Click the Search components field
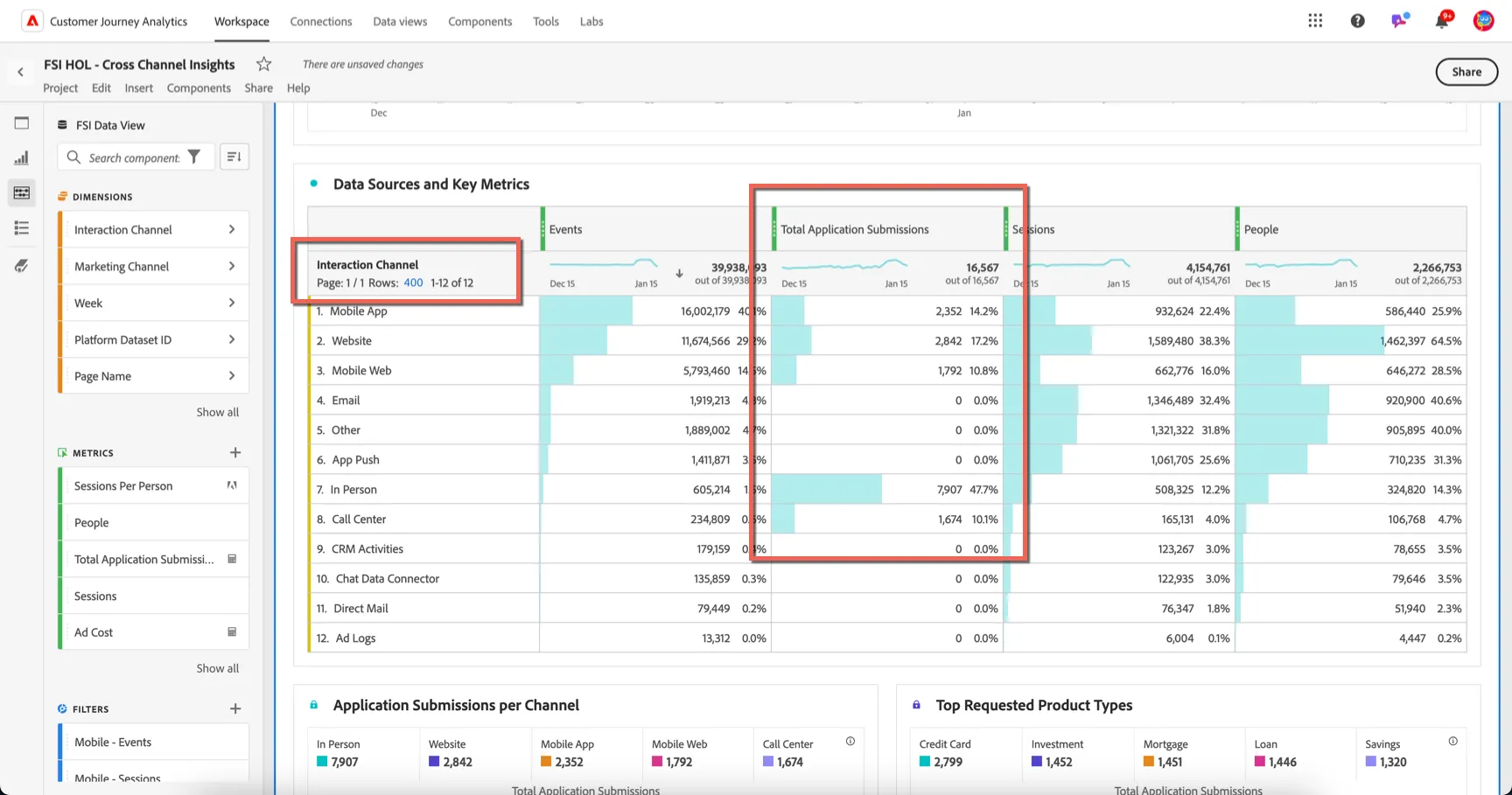This screenshot has height=795, width=1512. 136,157
